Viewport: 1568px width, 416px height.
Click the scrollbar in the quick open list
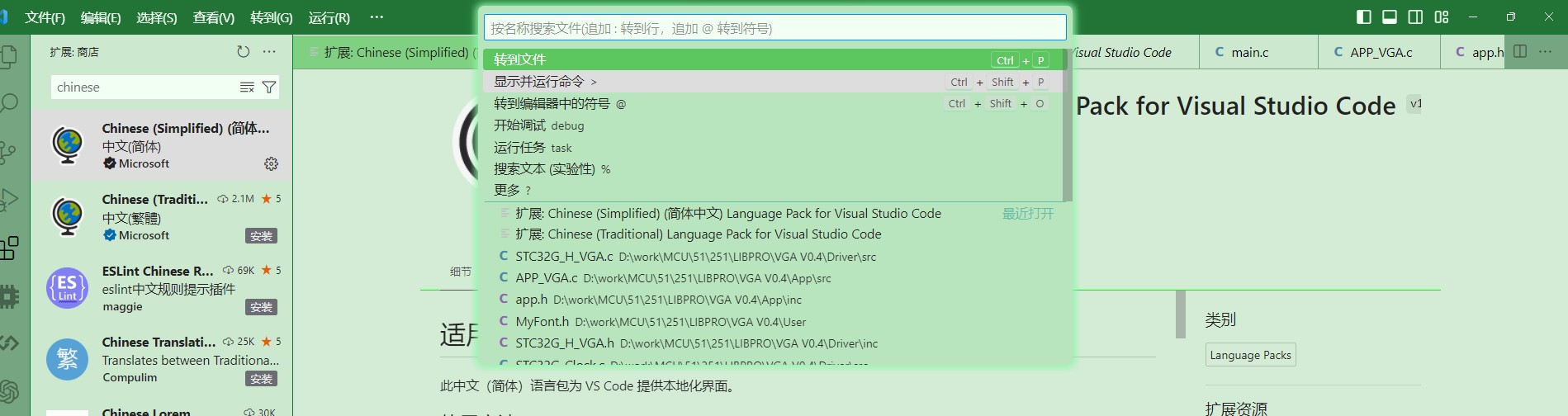coord(1067,125)
